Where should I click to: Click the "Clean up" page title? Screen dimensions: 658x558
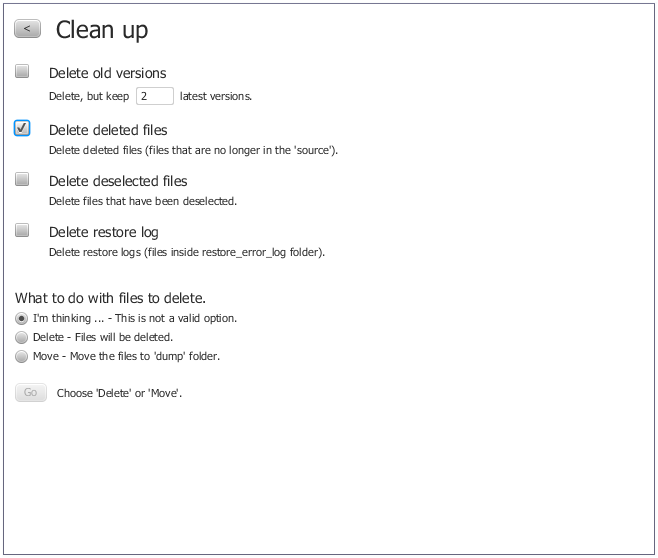point(101,30)
